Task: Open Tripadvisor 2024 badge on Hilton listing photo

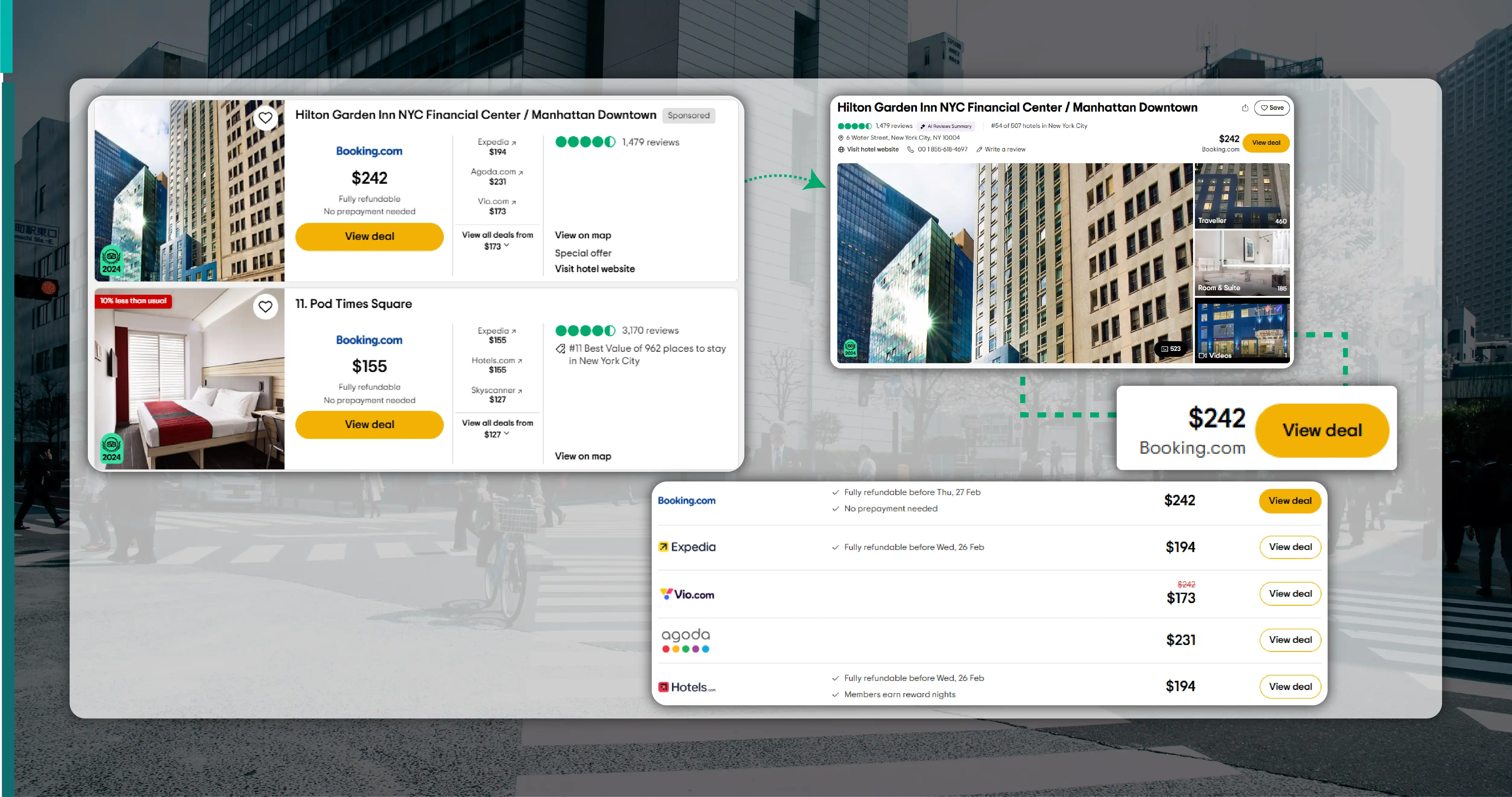Action: click(112, 260)
